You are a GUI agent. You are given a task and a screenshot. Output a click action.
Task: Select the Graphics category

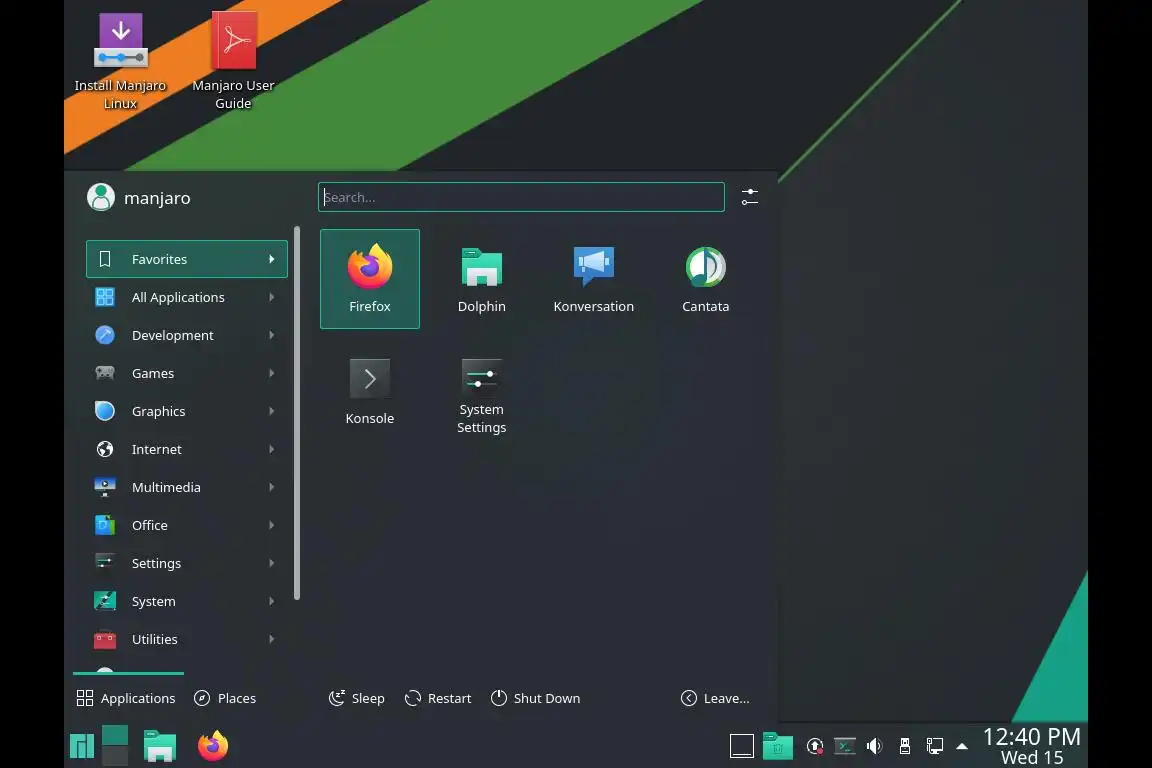[187, 411]
